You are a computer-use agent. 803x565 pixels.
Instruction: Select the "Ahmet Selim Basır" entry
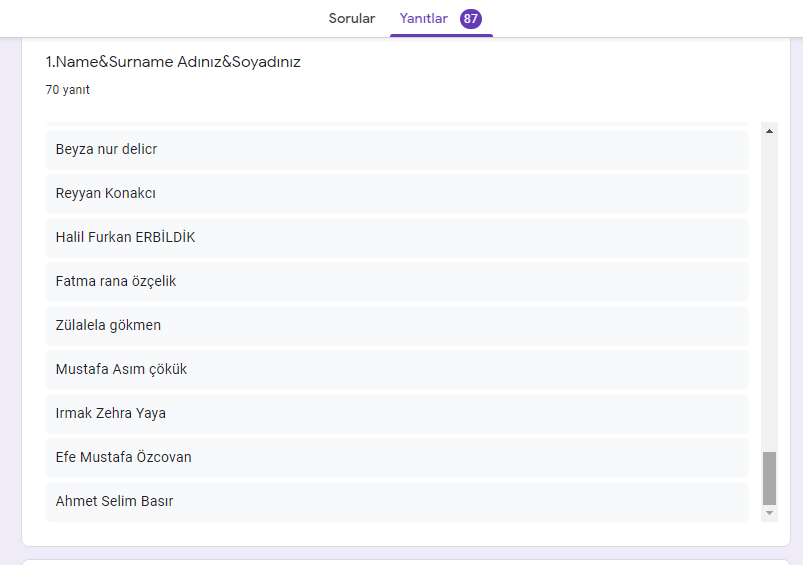pos(114,502)
